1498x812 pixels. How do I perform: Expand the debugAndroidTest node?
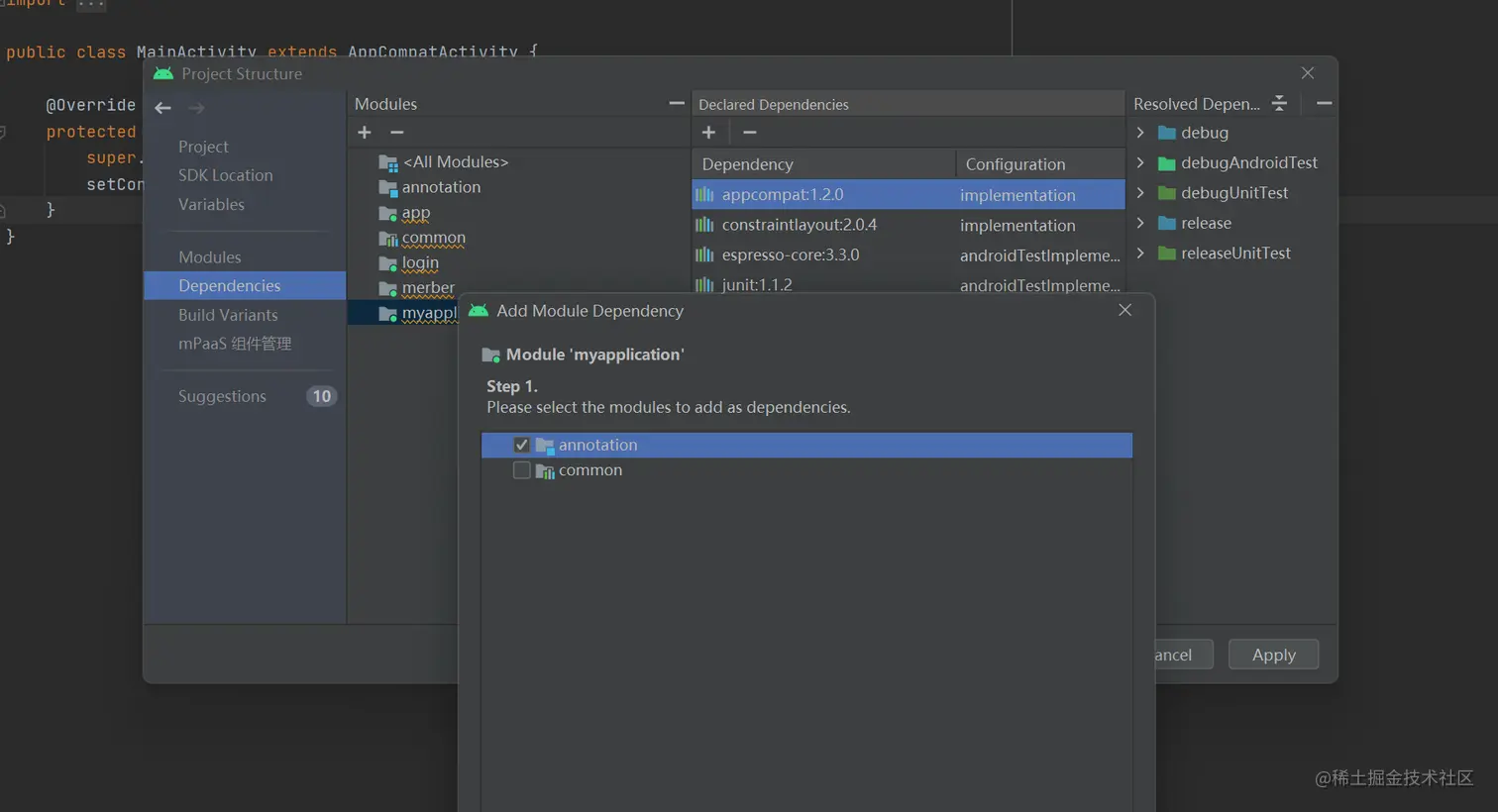coord(1140,162)
